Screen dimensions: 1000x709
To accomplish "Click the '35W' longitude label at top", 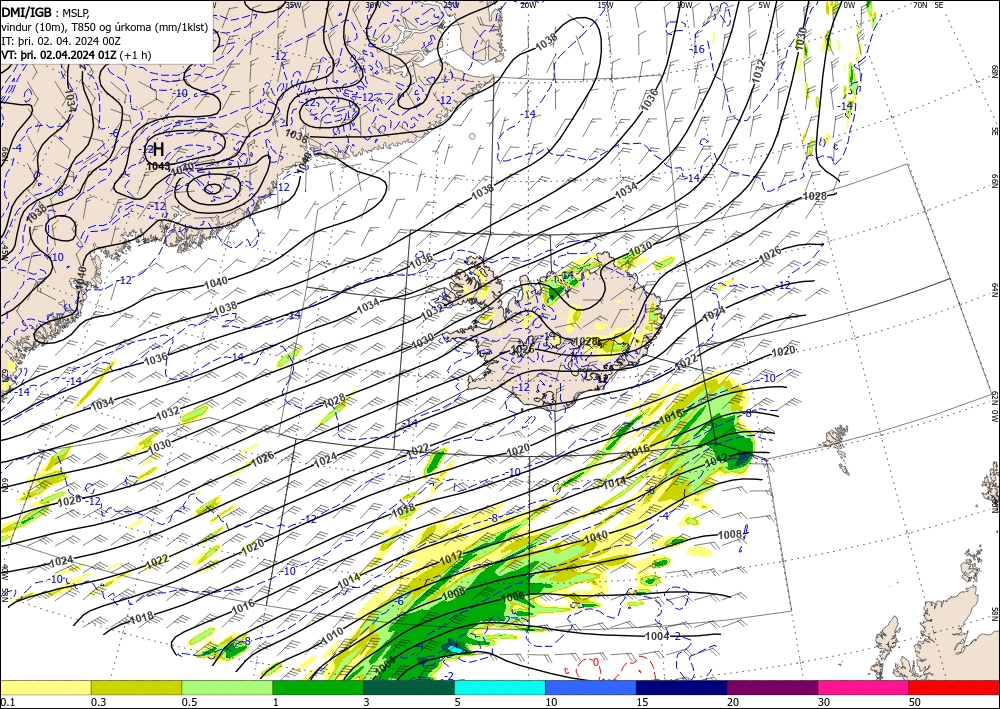I will click(293, 5).
